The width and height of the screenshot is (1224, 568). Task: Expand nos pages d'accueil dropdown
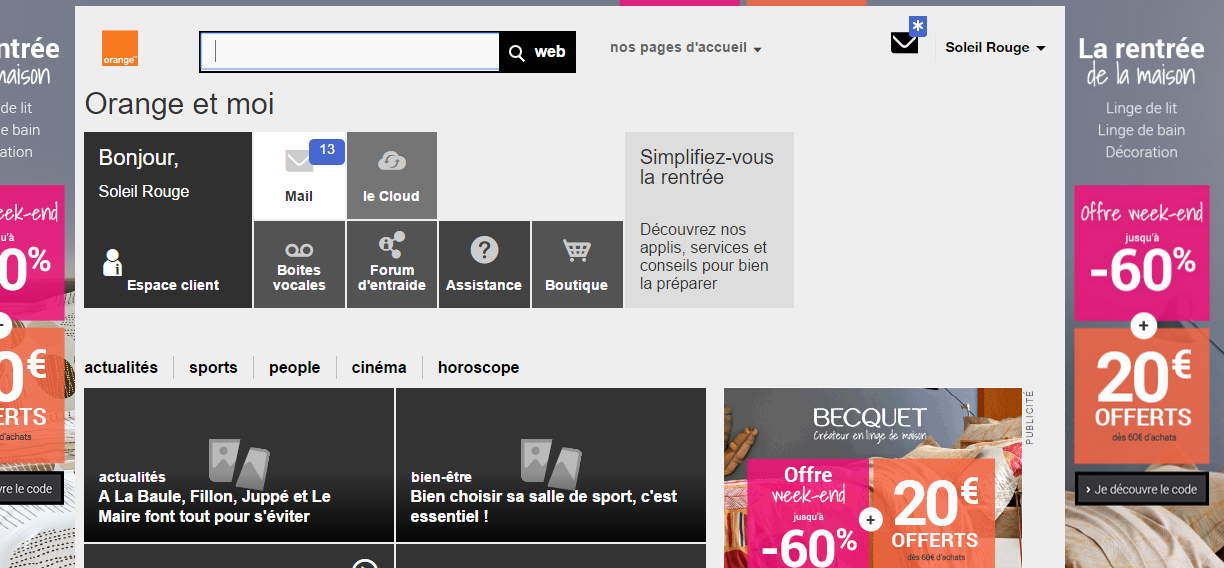(686, 48)
